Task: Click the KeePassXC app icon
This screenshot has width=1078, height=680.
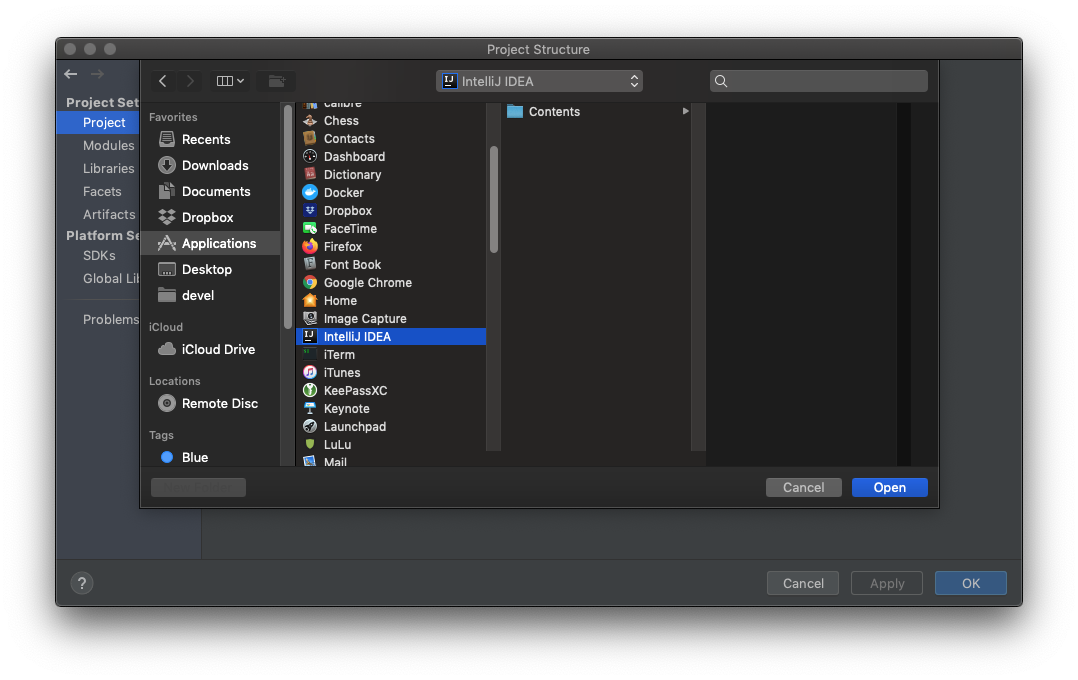Action: [x=310, y=390]
